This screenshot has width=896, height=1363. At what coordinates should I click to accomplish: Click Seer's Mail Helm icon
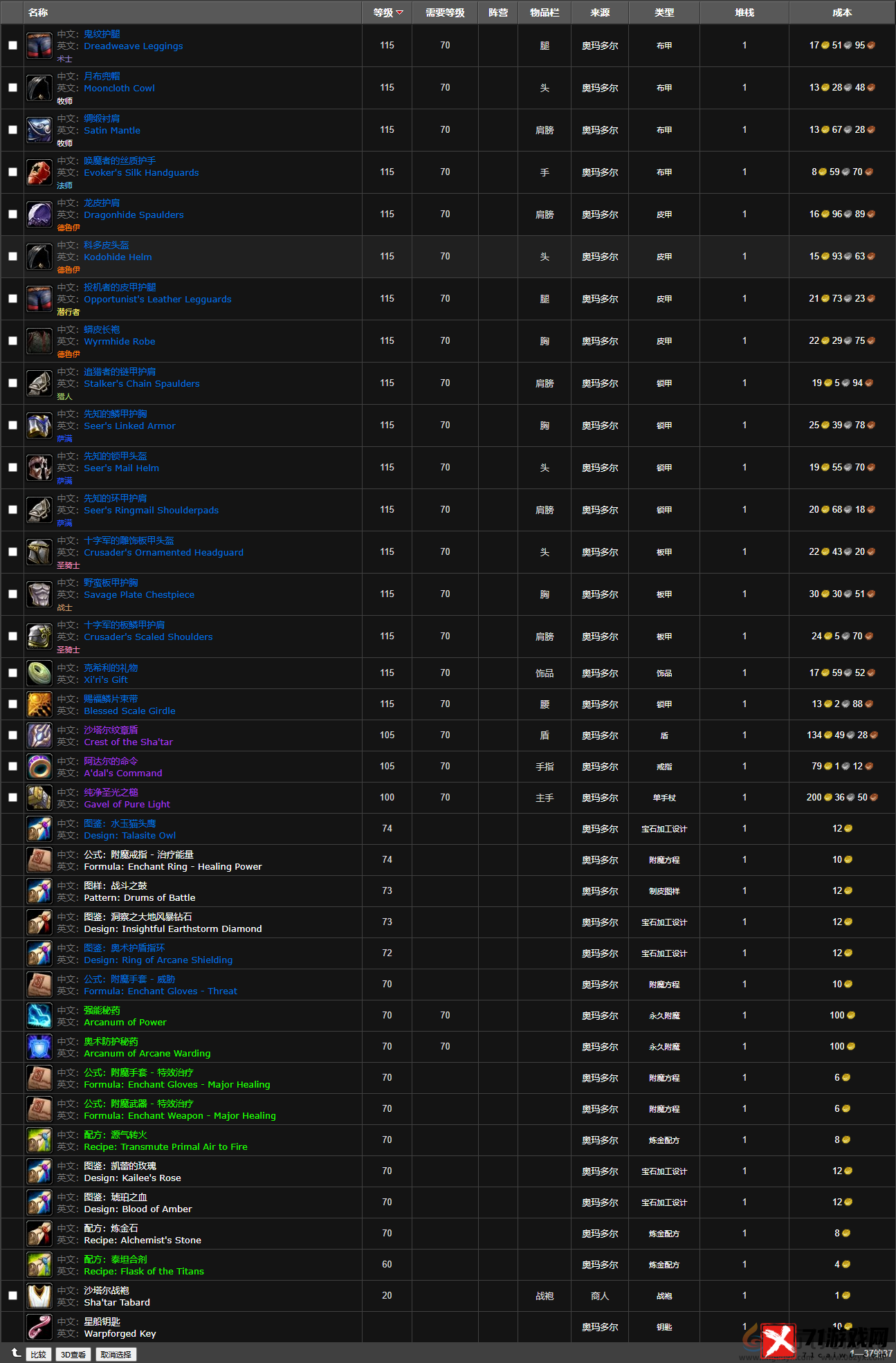[39, 468]
